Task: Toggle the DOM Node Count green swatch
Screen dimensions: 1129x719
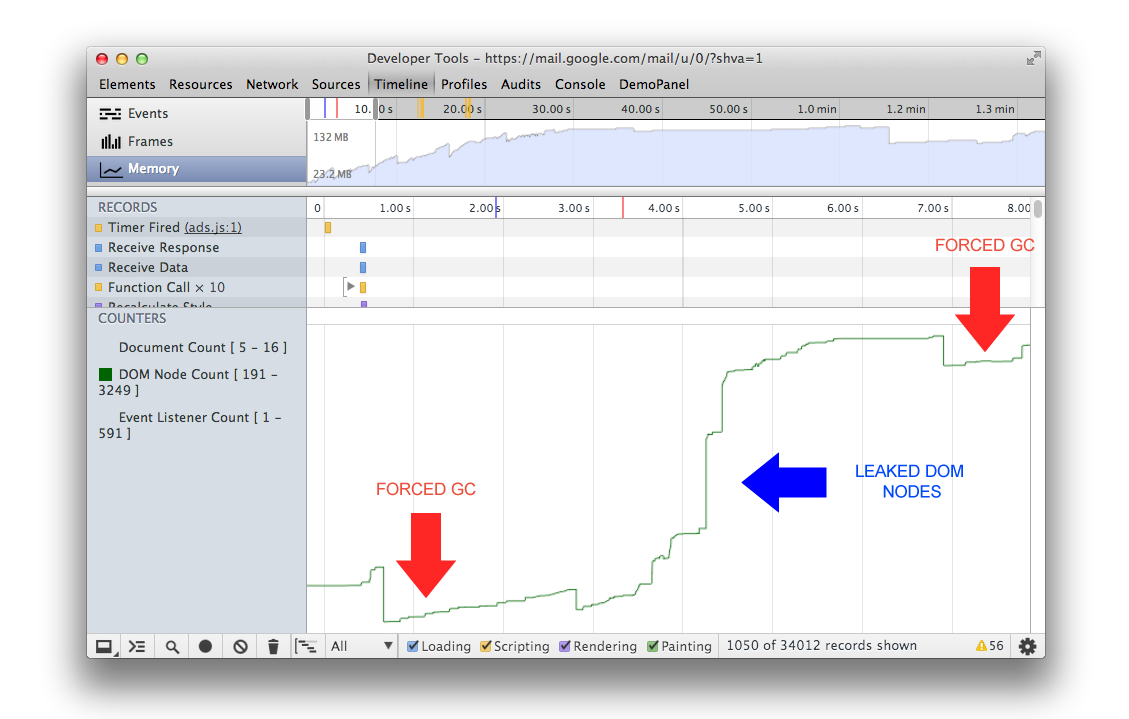Action: click(x=105, y=374)
